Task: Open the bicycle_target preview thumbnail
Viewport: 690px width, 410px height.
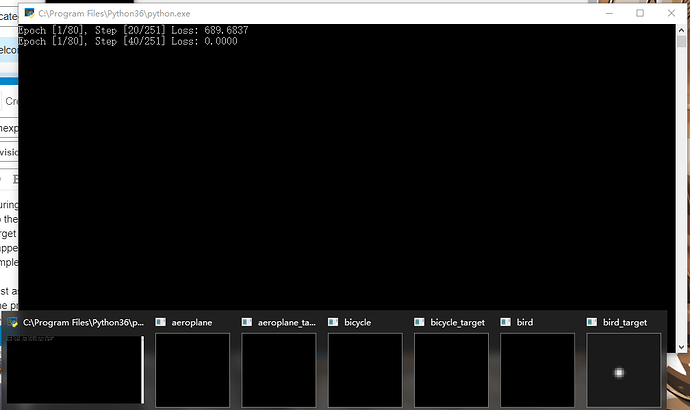Action: click(450, 370)
